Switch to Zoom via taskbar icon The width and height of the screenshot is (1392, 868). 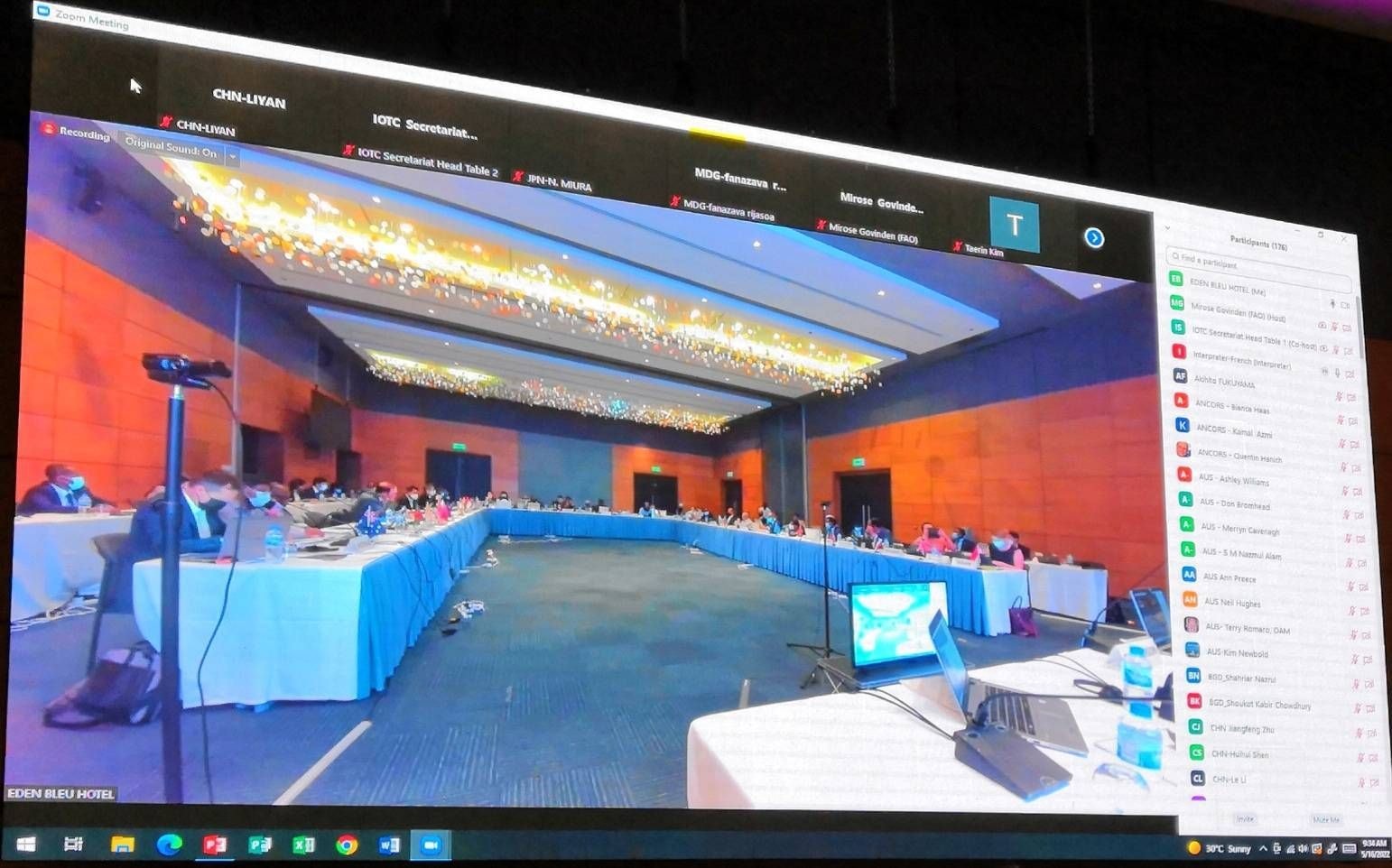431,845
